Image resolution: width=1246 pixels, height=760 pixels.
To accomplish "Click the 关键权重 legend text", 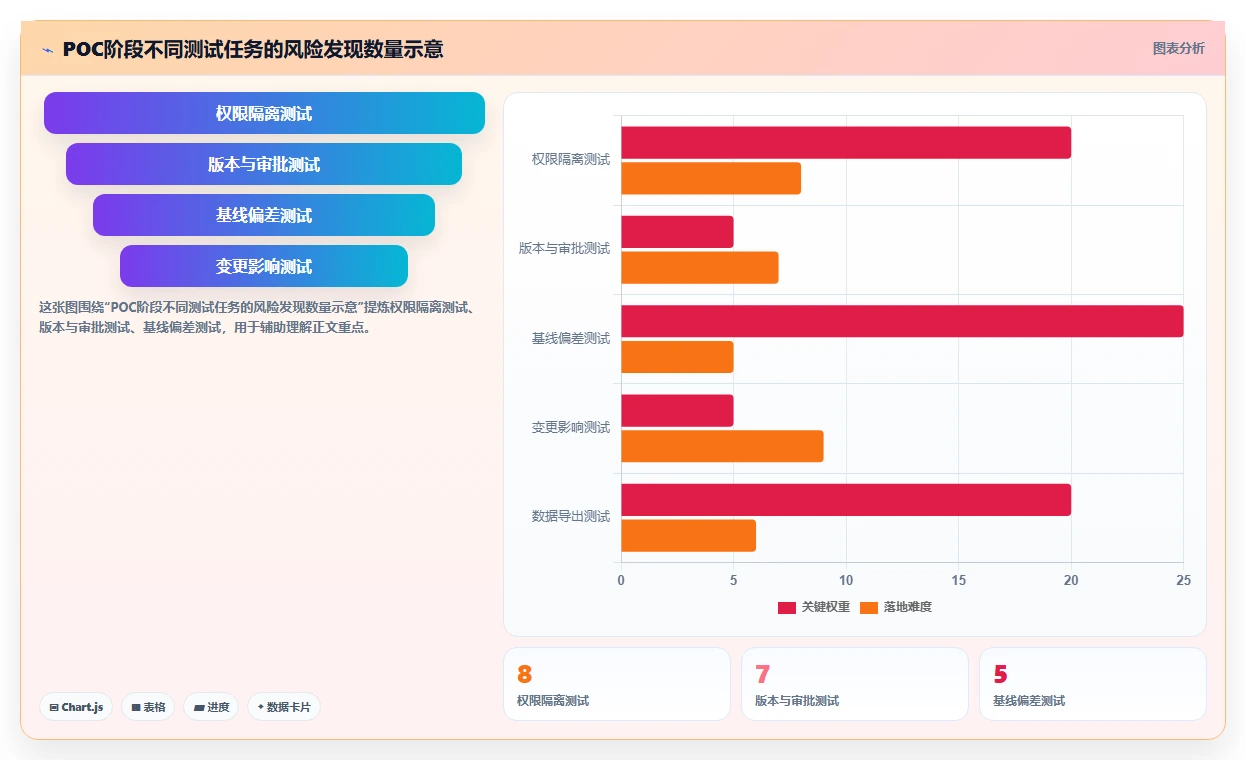I will [826, 607].
